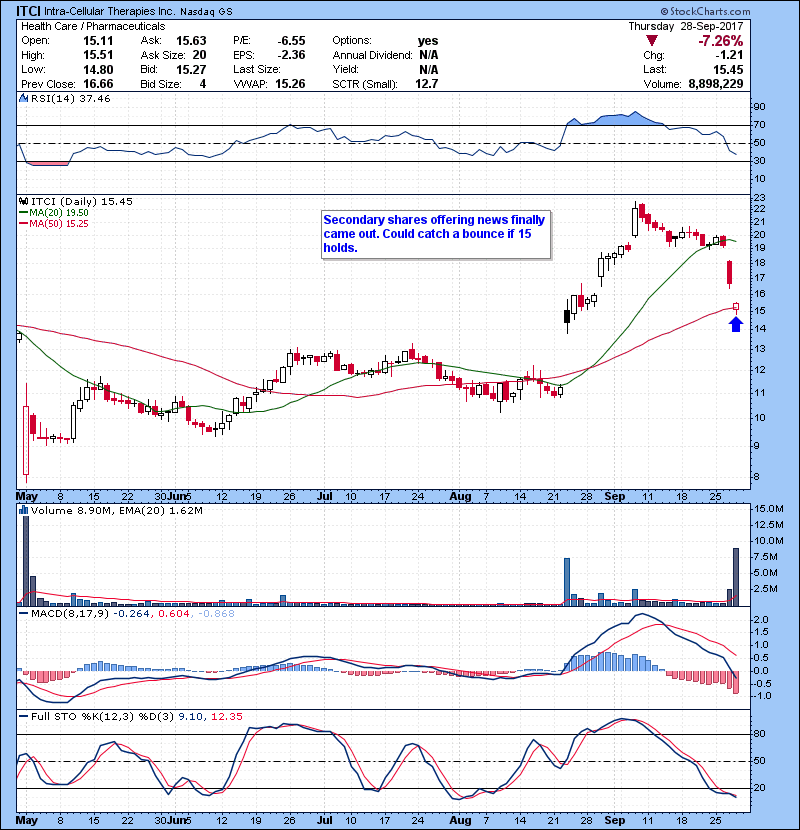Viewport: 800px width, 830px height.
Task: Click the candlestick icon beside ITCI (Daily)
Action: tap(23, 202)
